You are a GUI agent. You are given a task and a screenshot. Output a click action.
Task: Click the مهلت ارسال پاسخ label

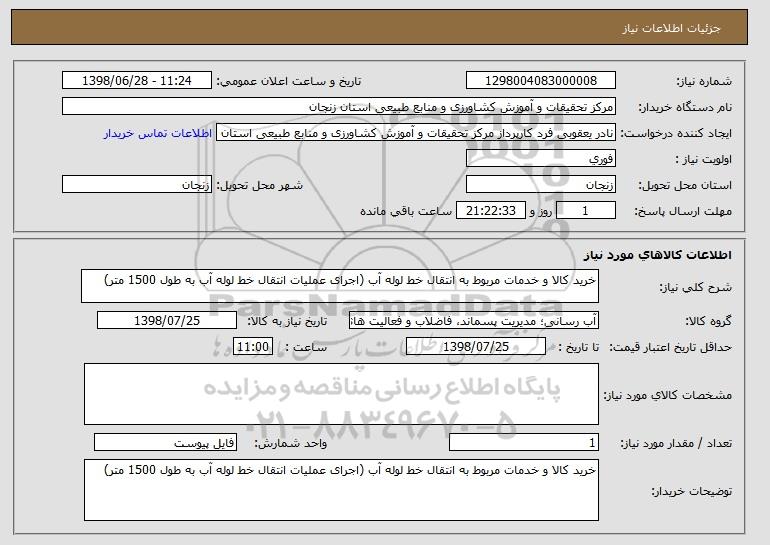[683, 211]
